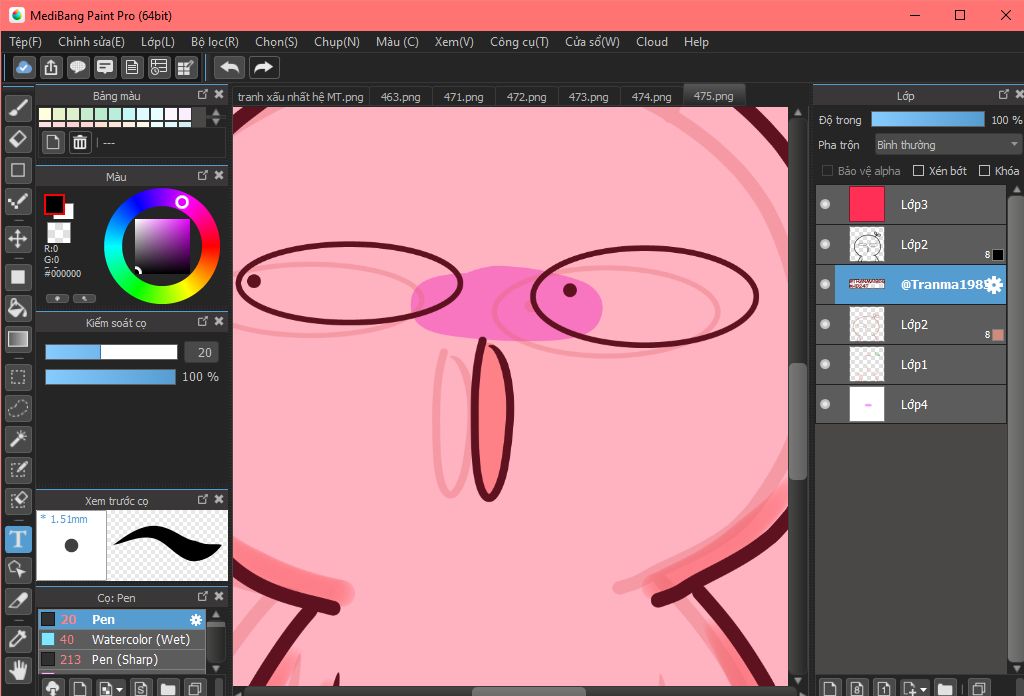Toggle visibility of upper Lớp2 layer
1024x696 pixels.
[x=825, y=244]
